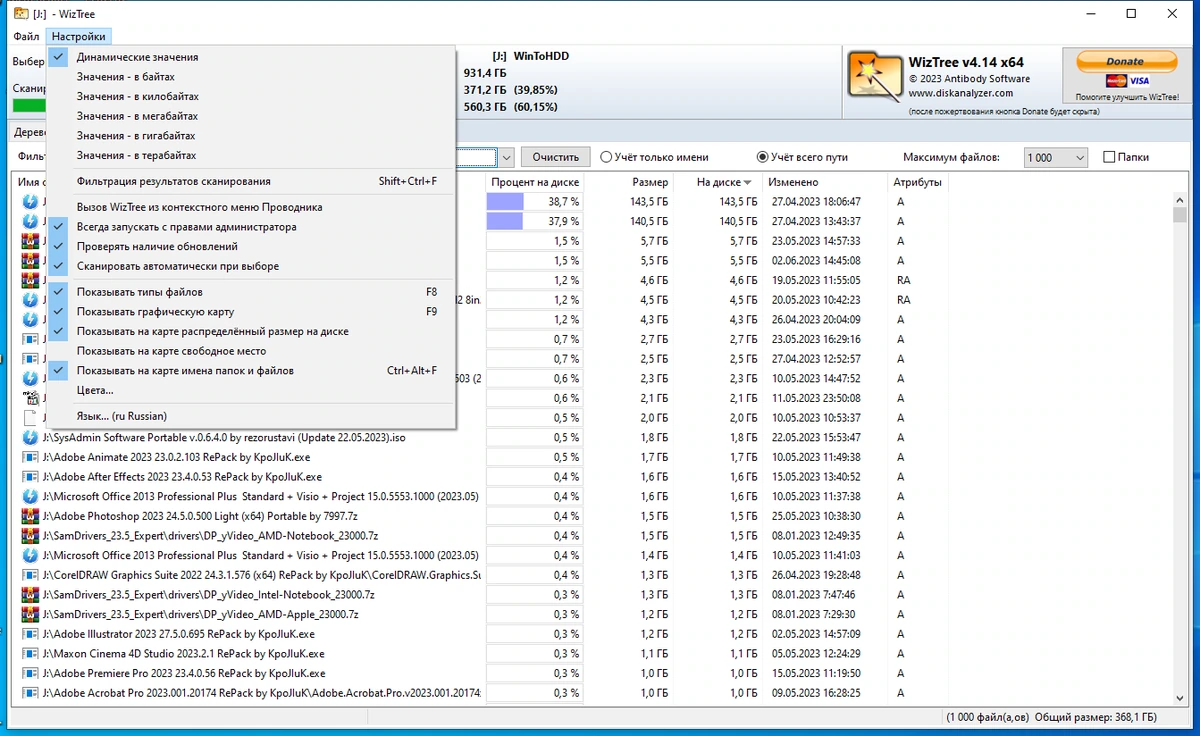Click the 143,5 ГБ size value
This screenshot has height=736, width=1200.
[649, 202]
